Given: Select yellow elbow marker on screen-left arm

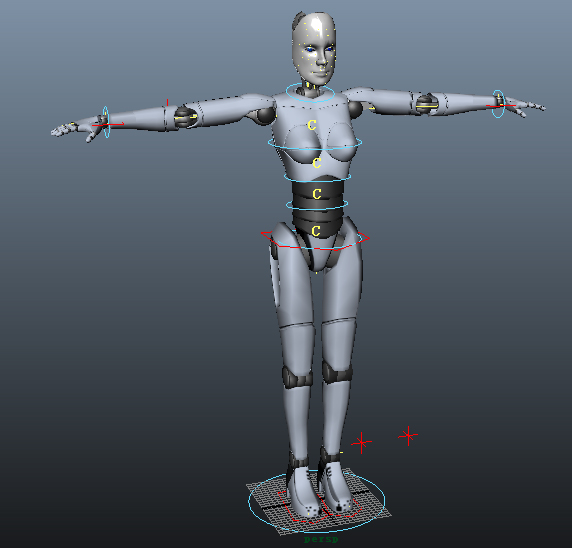Looking at the screenshot, I should (186, 117).
